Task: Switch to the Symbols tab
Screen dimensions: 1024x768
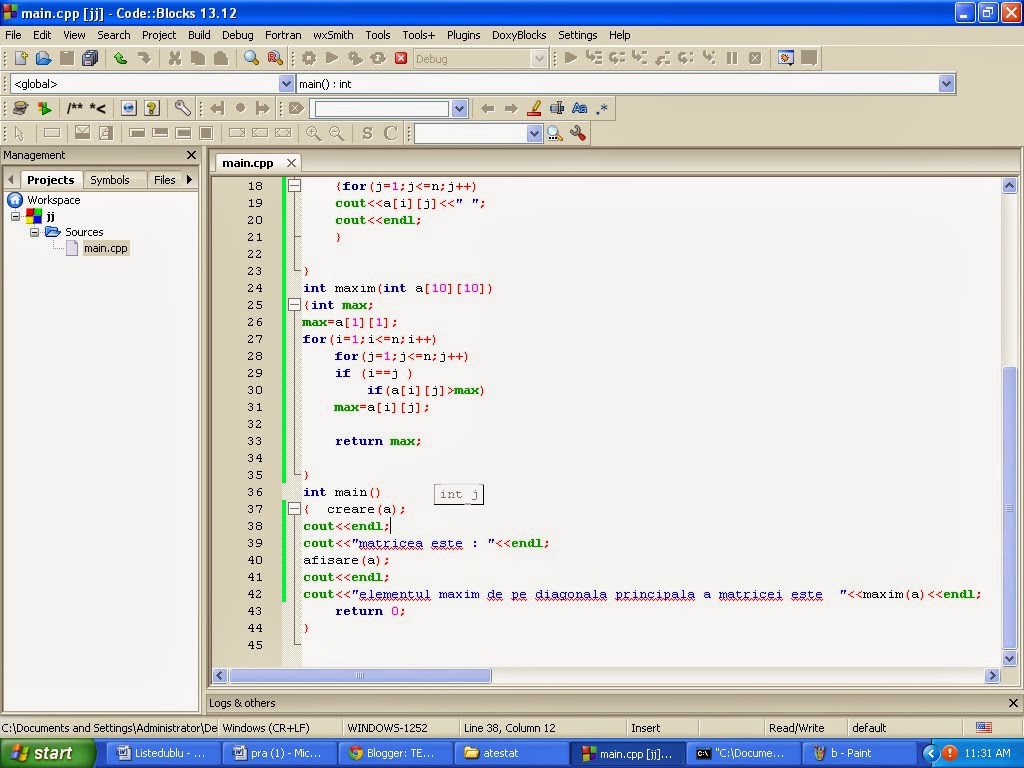Action: tap(110, 180)
